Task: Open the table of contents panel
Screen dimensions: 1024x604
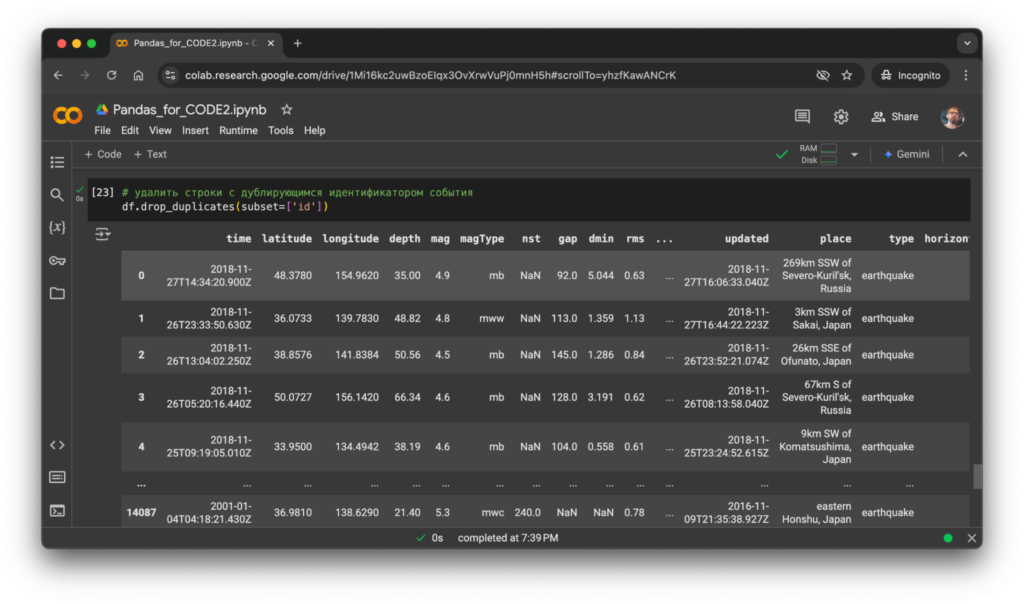Action: tap(57, 163)
